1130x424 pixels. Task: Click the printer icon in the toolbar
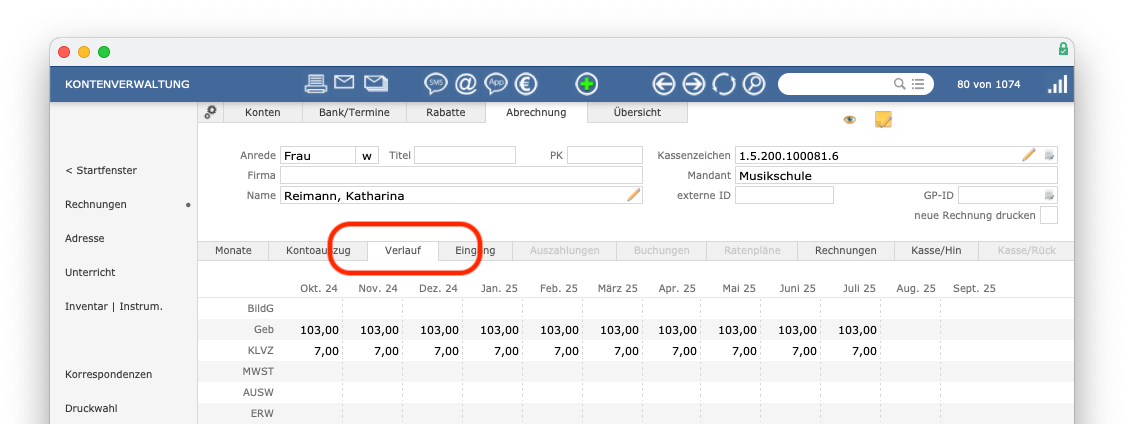[315, 84]
